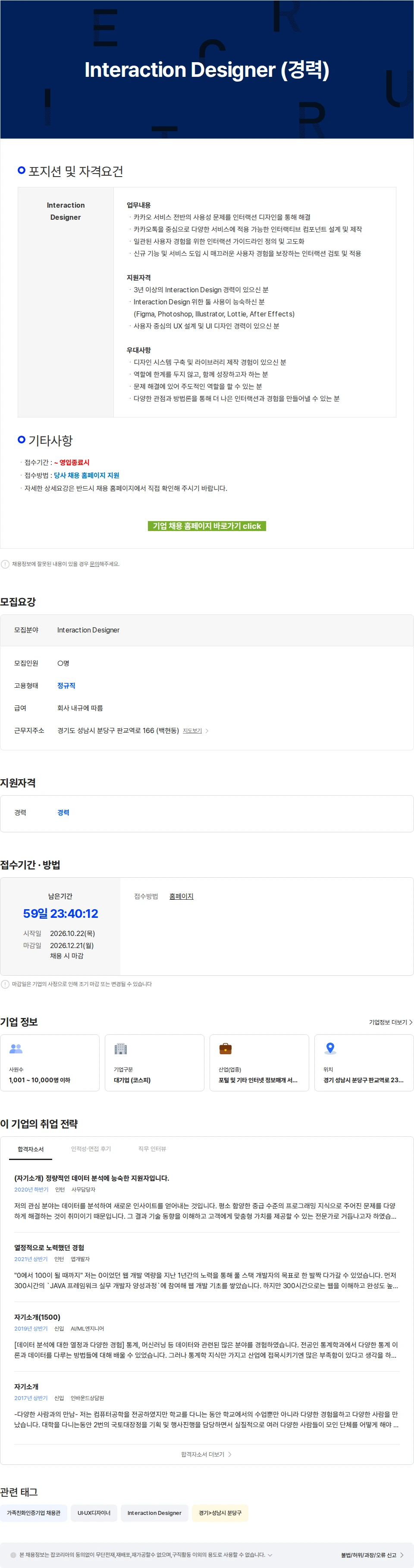Click the ~ 영입종료시 deadline text
The width and height of the screenshot is (414, 1568).
point(72,463)
